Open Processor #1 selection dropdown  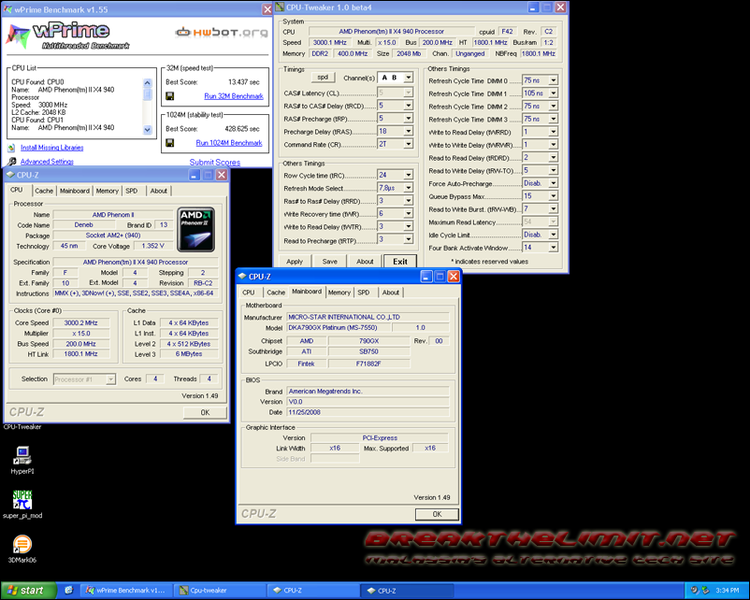(110, 379)
